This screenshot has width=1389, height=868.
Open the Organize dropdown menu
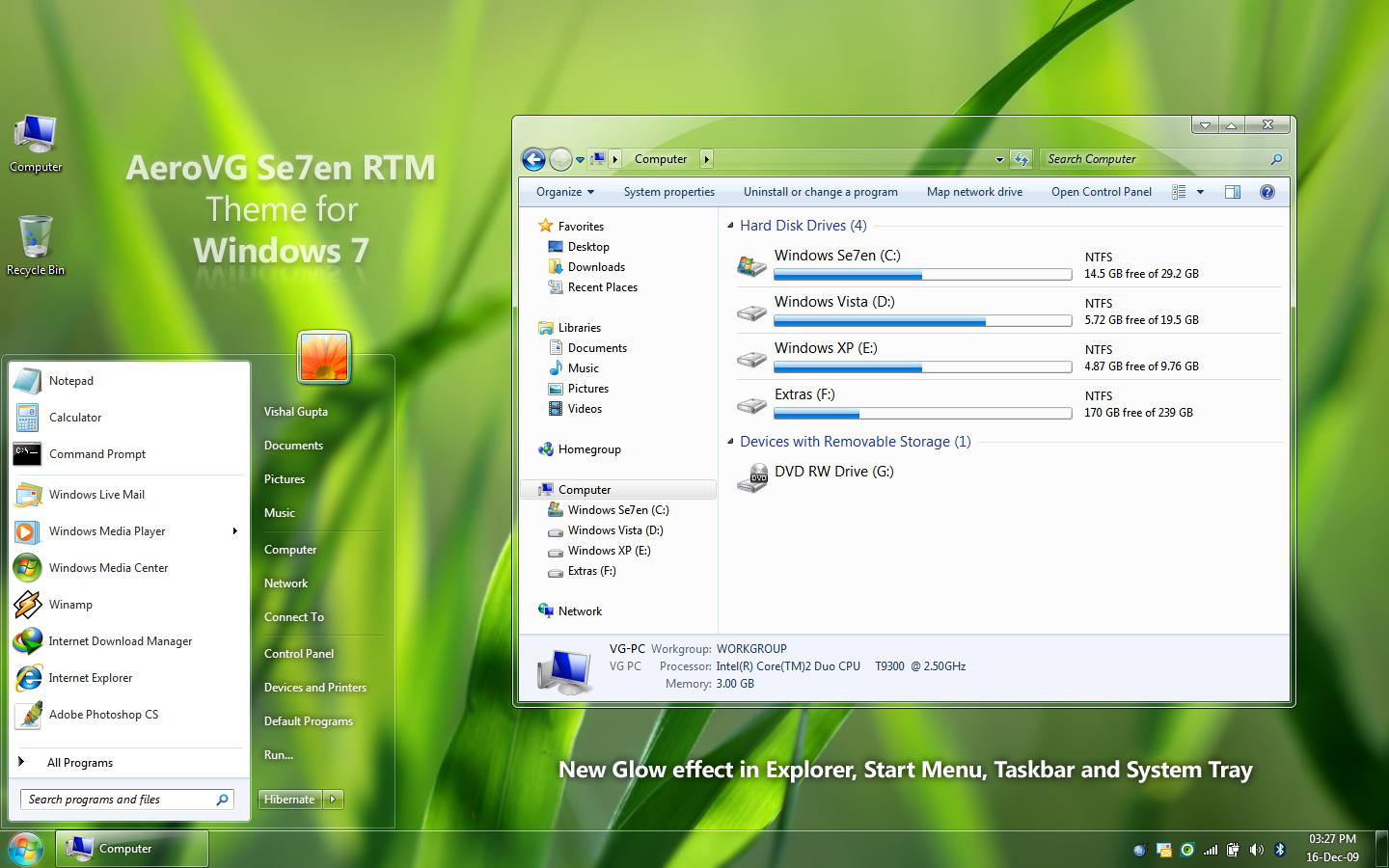pos(565,192)
